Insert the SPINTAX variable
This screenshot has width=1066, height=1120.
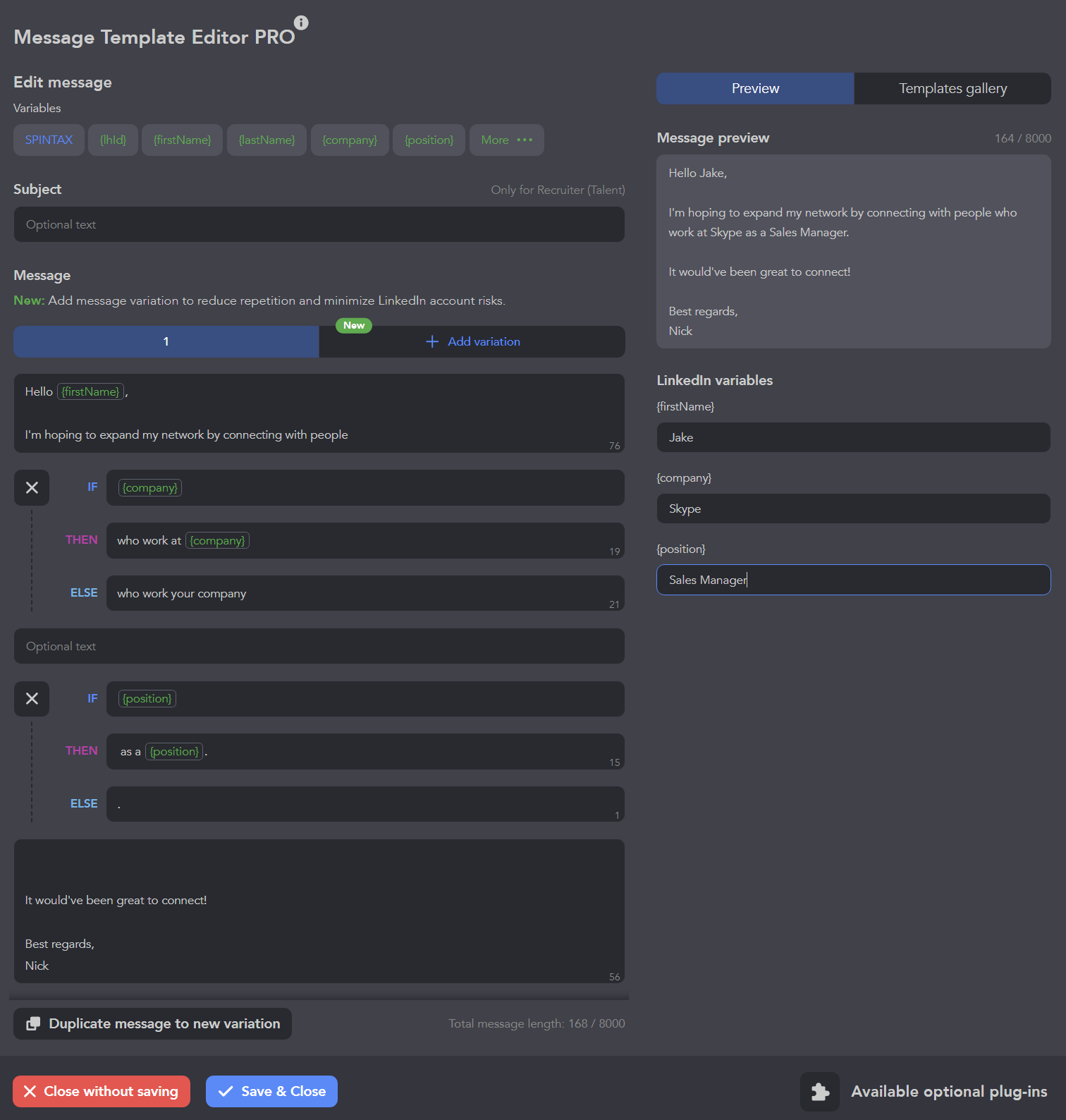pos(49,140)
